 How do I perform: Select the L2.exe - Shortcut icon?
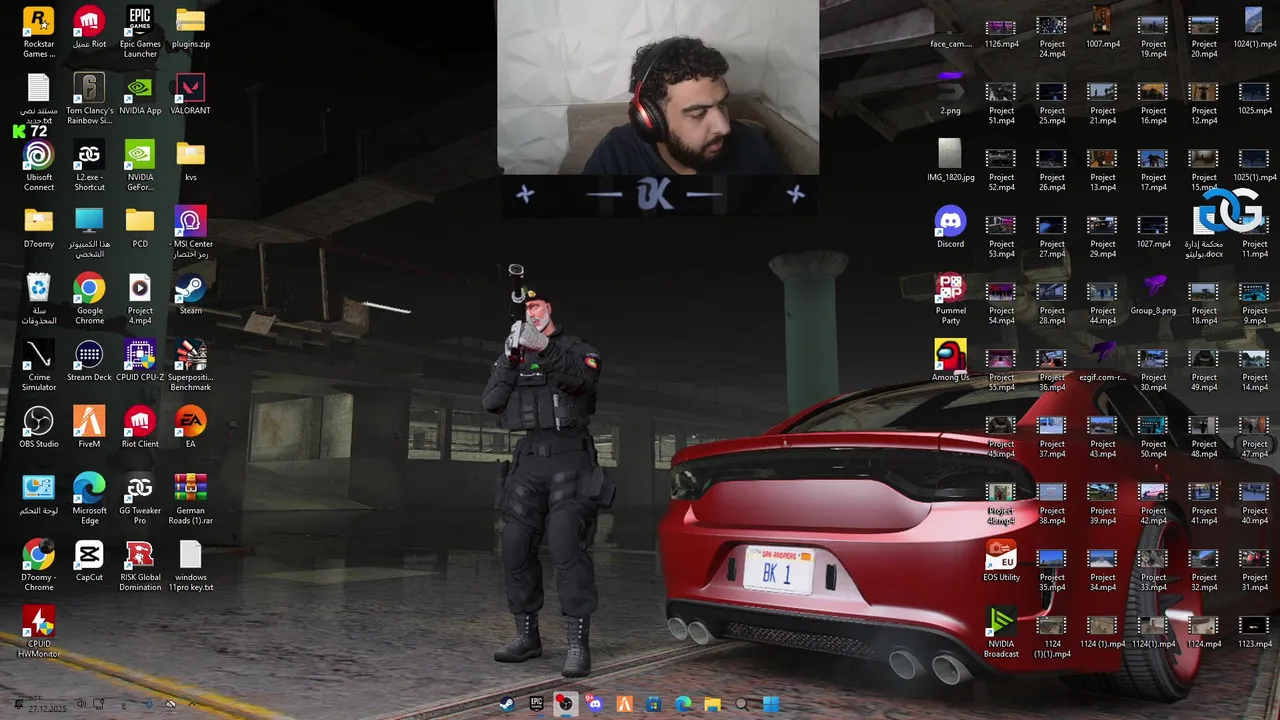[x=89, y=165]
